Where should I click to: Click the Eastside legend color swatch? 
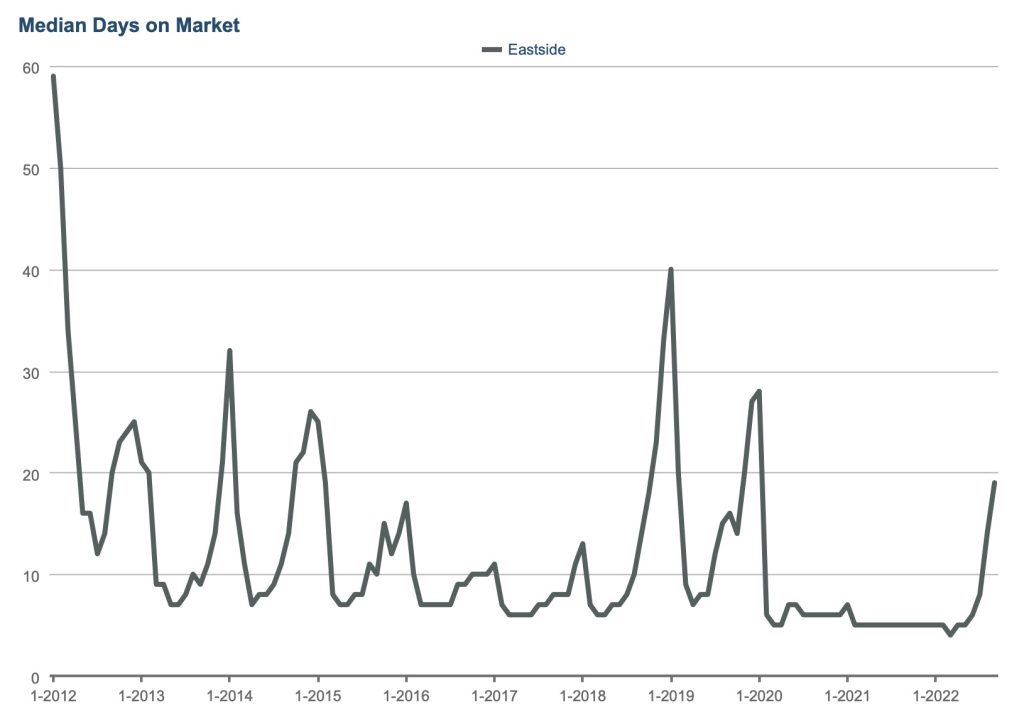493,49
